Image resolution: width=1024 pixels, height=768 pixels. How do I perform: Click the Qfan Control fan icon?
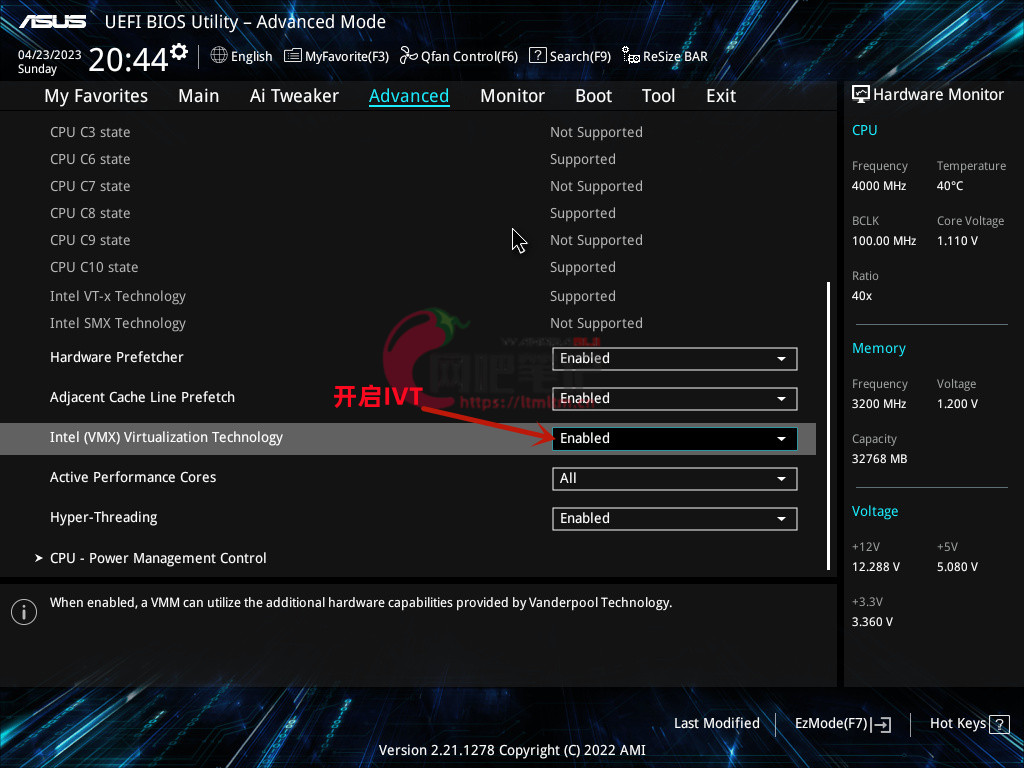point(409,56)
